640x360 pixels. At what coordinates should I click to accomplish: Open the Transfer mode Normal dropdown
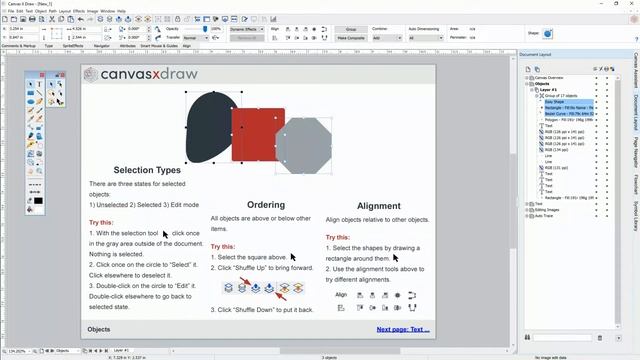point(196,38)
